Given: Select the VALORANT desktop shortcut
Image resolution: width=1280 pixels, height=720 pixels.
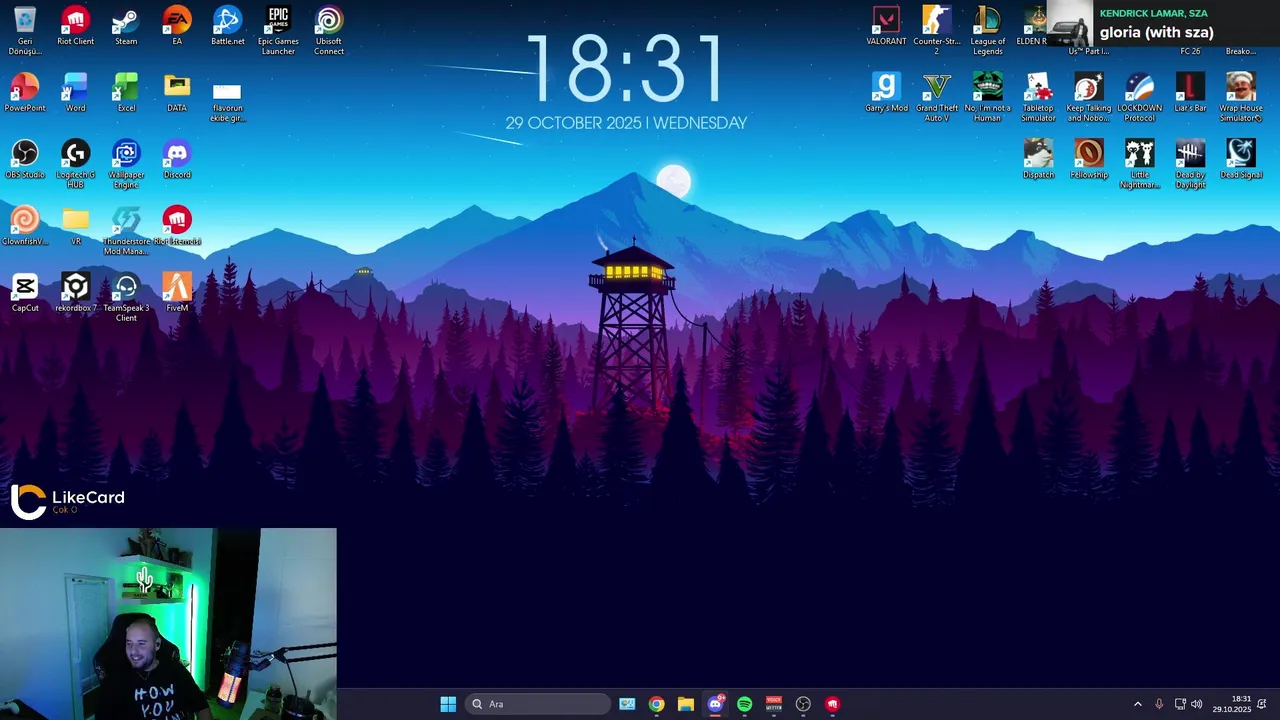Looking at the screenshot, I should coord(886,27).
